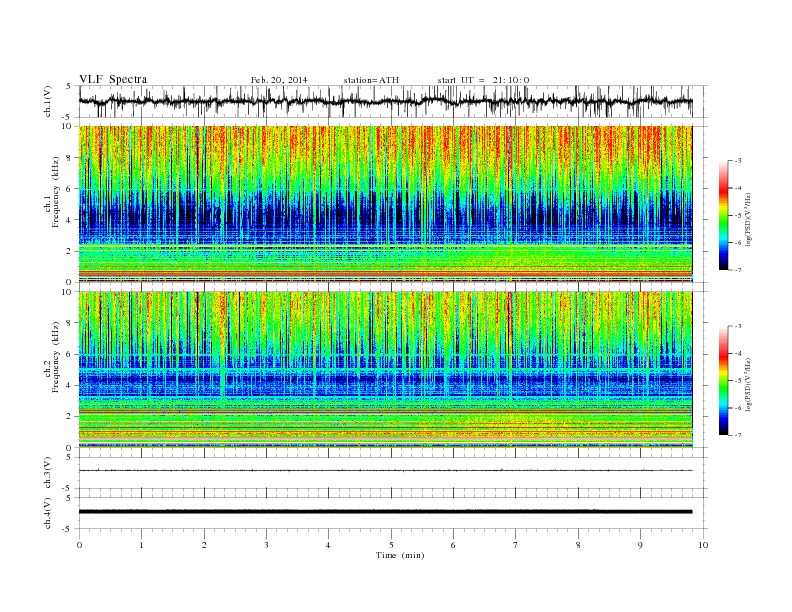Click the "ch.4(V)" axis label
This screenshot has width=792, height=612.
coord(48,513)
